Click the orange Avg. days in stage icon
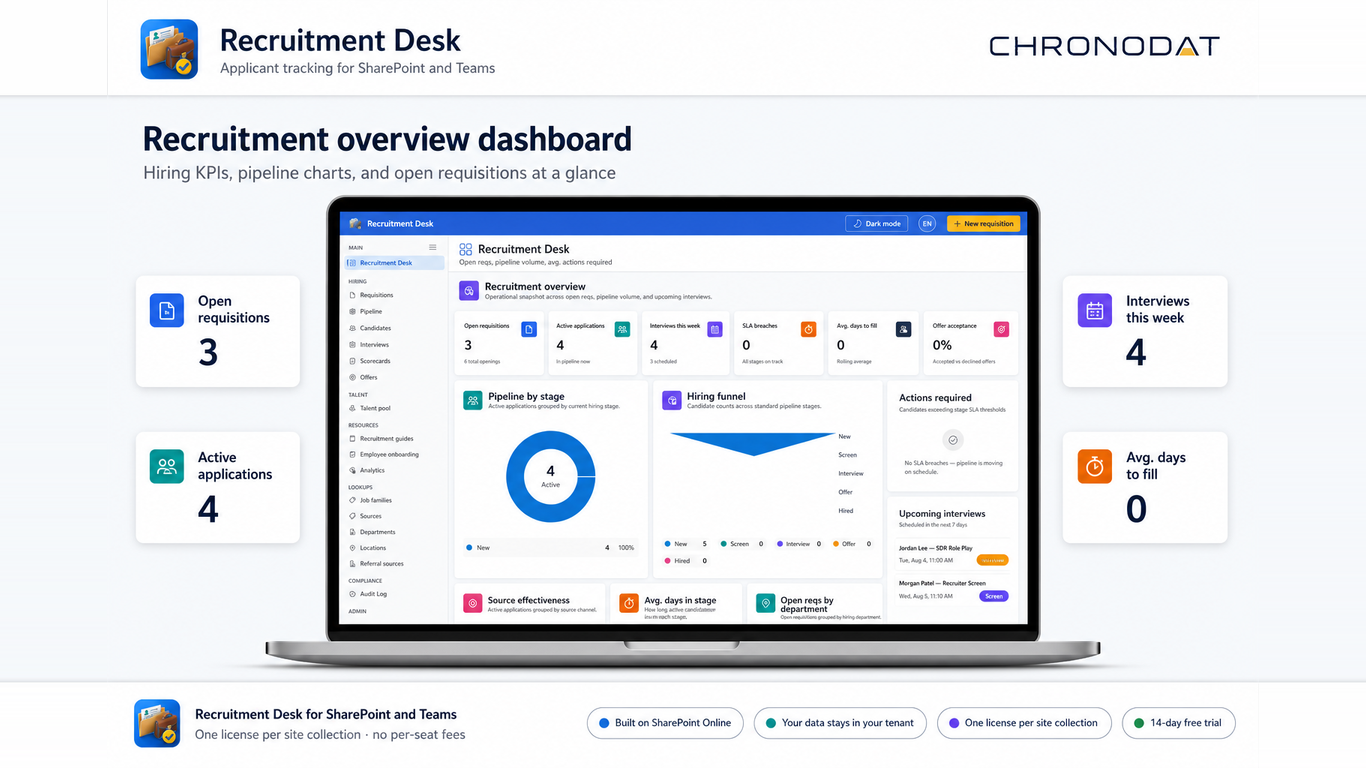Image resolution: width=1366 pixels, height=768 pixels. [x=628, y=603]
